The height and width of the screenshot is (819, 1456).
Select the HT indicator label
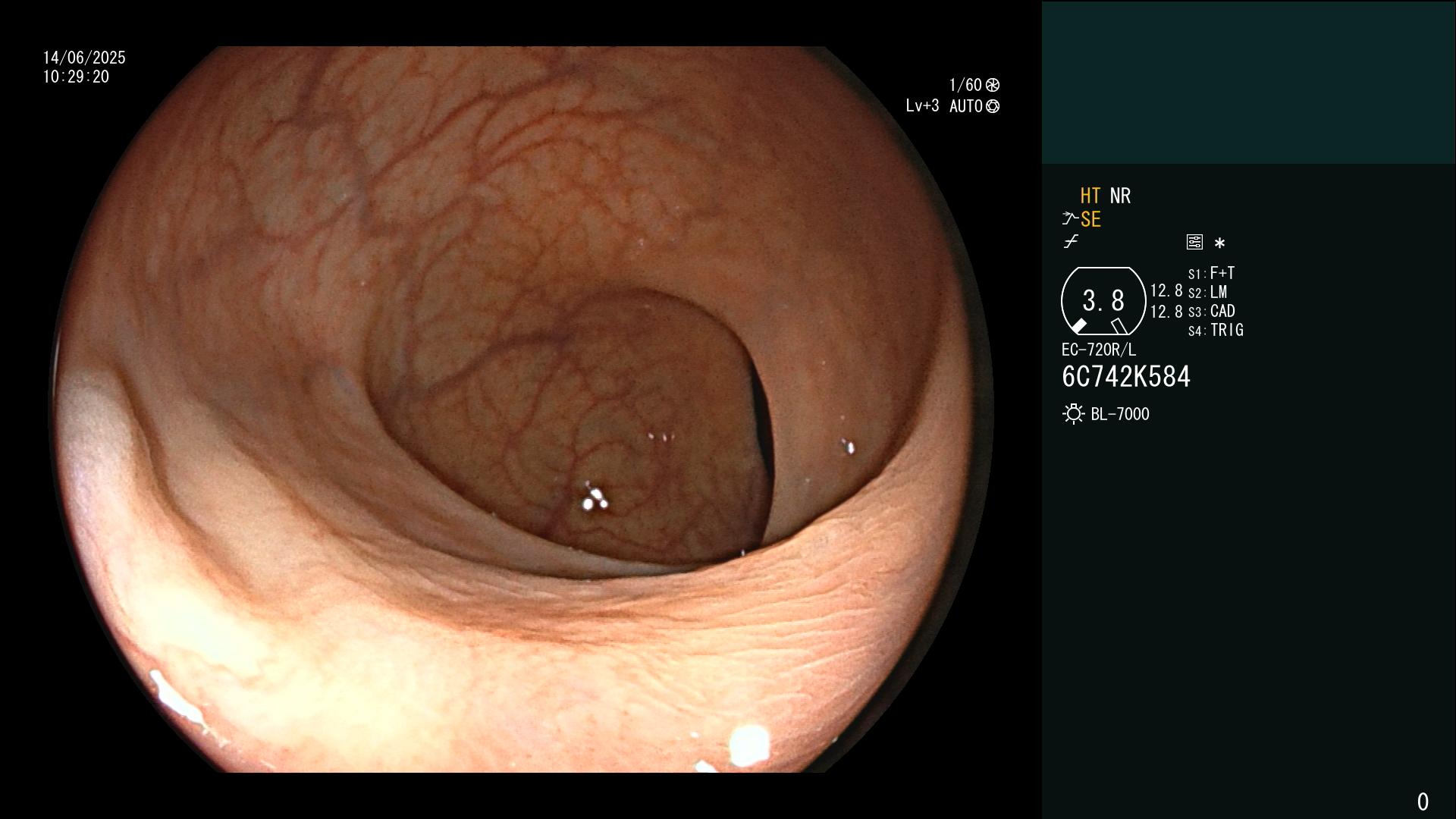tap(1090, 196)
